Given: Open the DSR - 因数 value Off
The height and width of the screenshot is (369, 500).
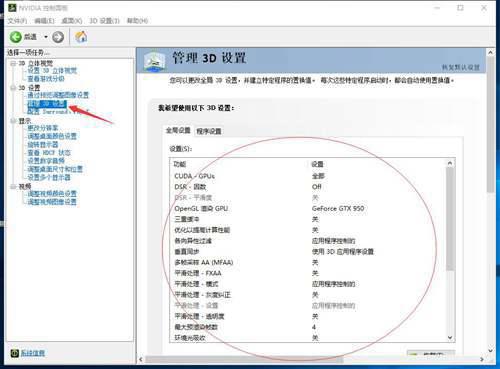Looking at the screenshot, I should [316, 187].
